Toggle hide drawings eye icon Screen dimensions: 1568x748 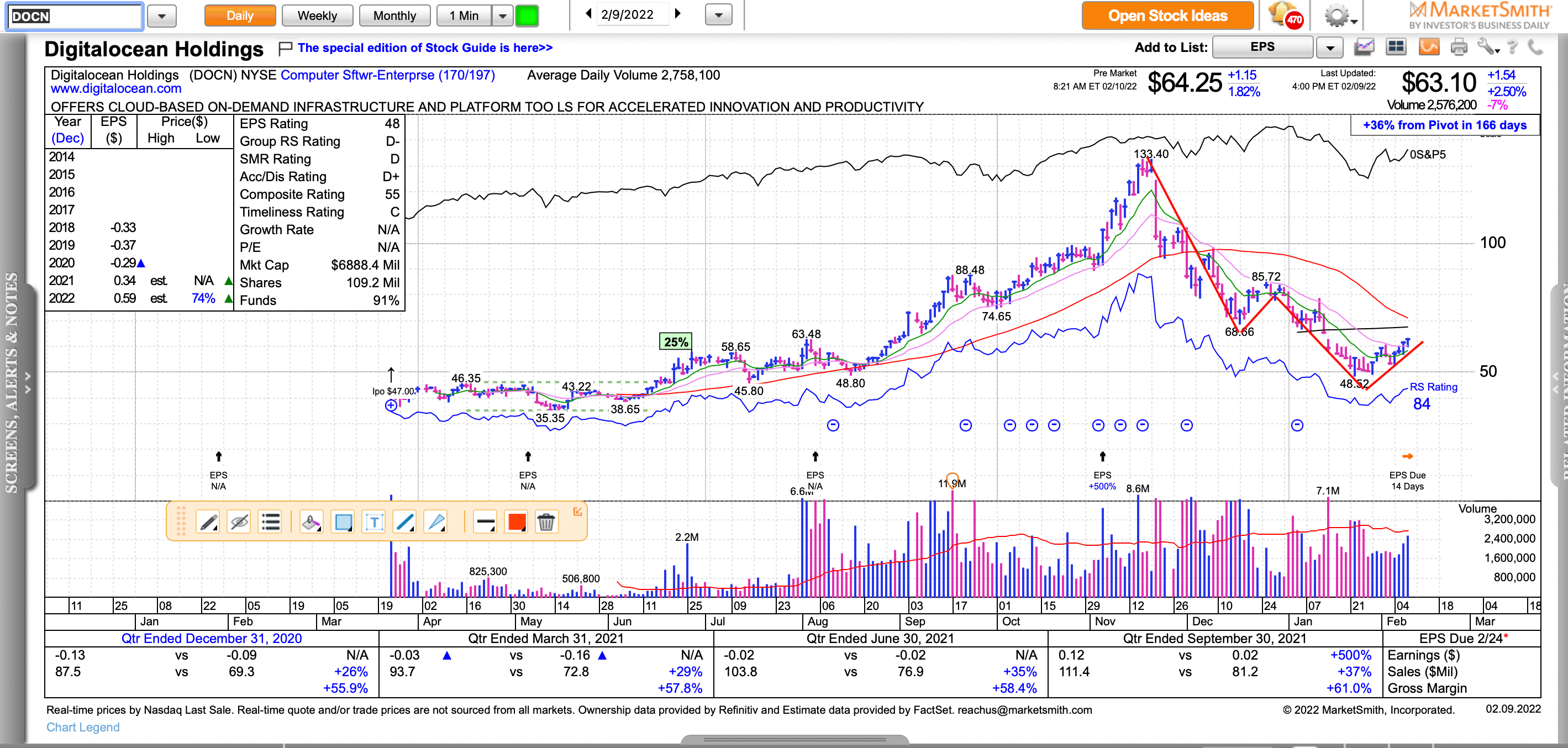[x=239, y=522]
